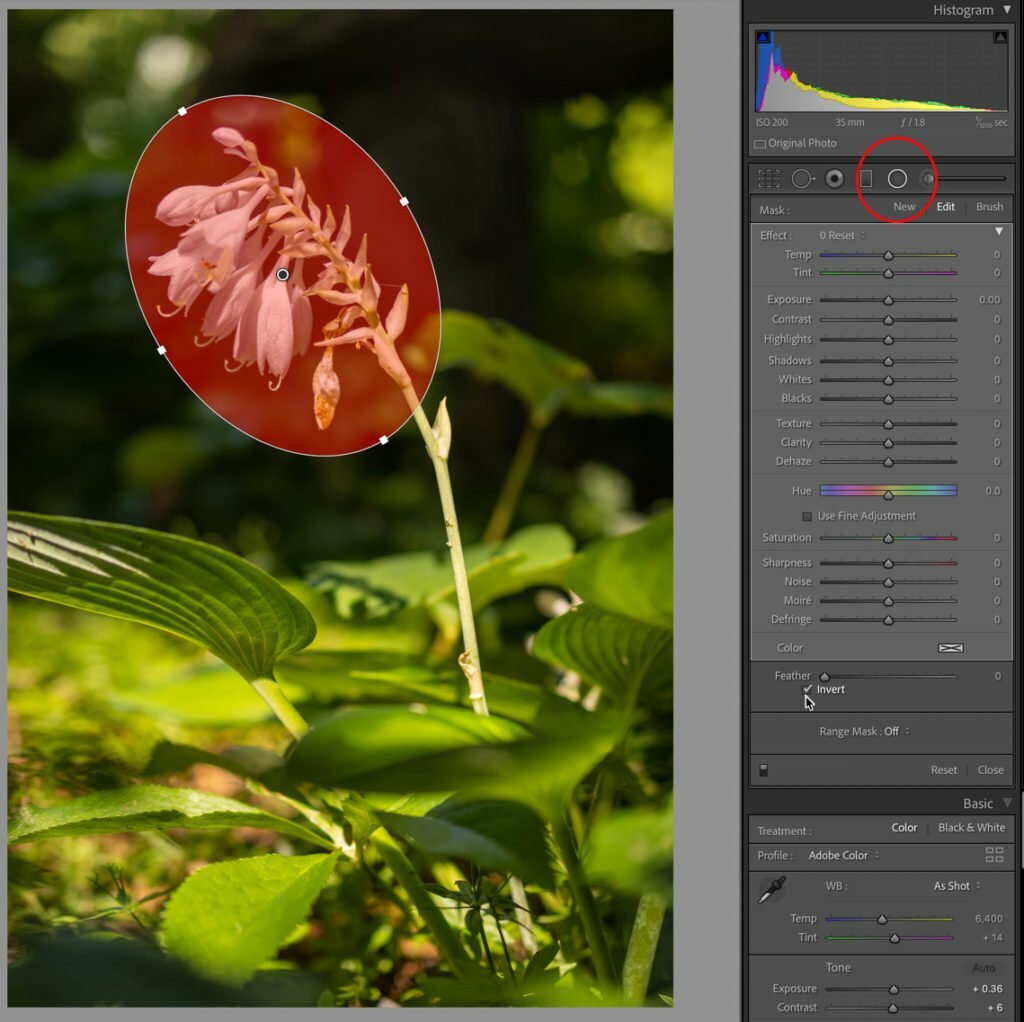Click the Moiré slider handle
1024x1022 pixels.
click(x=888, y=601)
